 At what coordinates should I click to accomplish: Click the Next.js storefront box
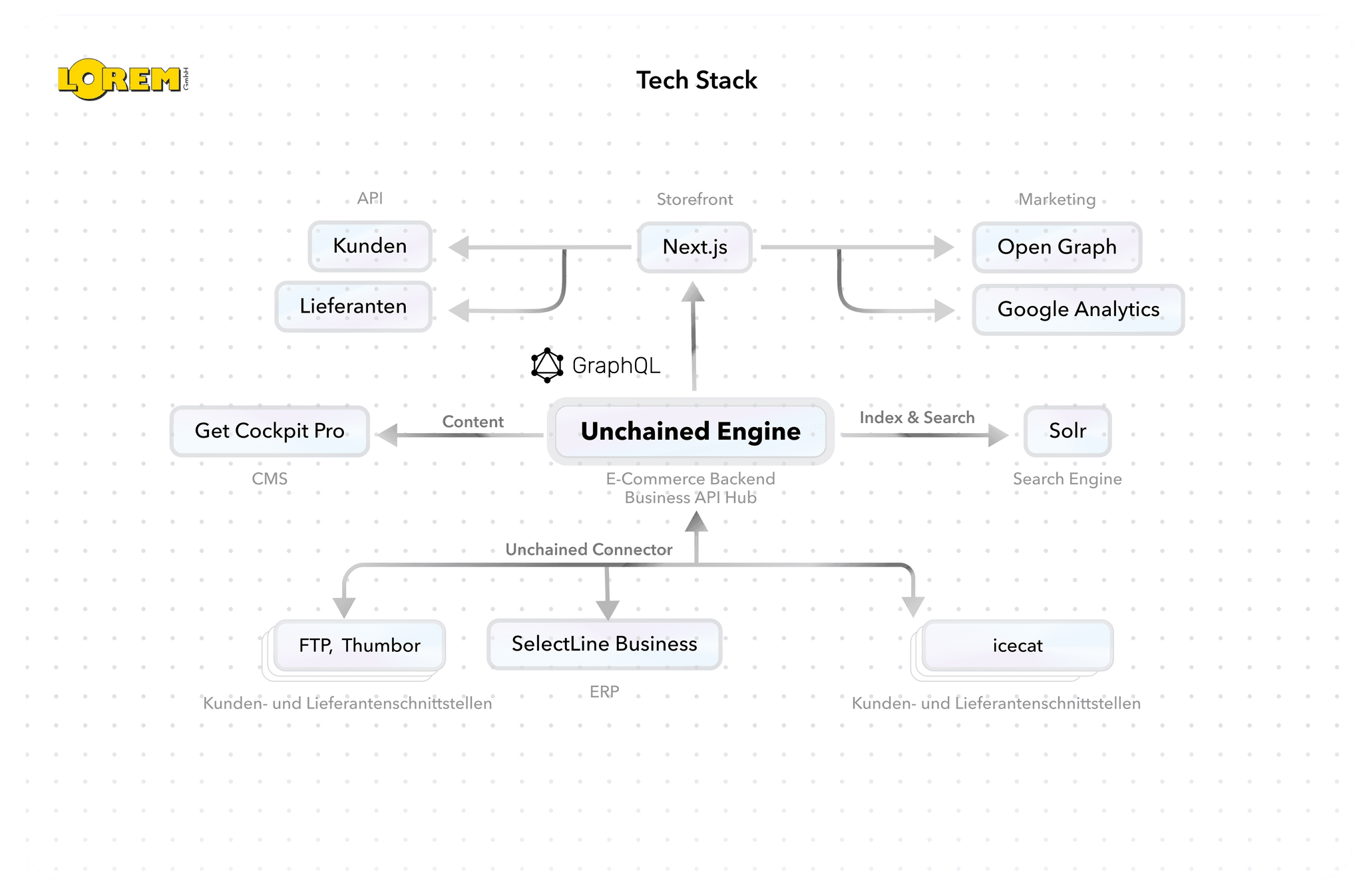tap(695, 247)
